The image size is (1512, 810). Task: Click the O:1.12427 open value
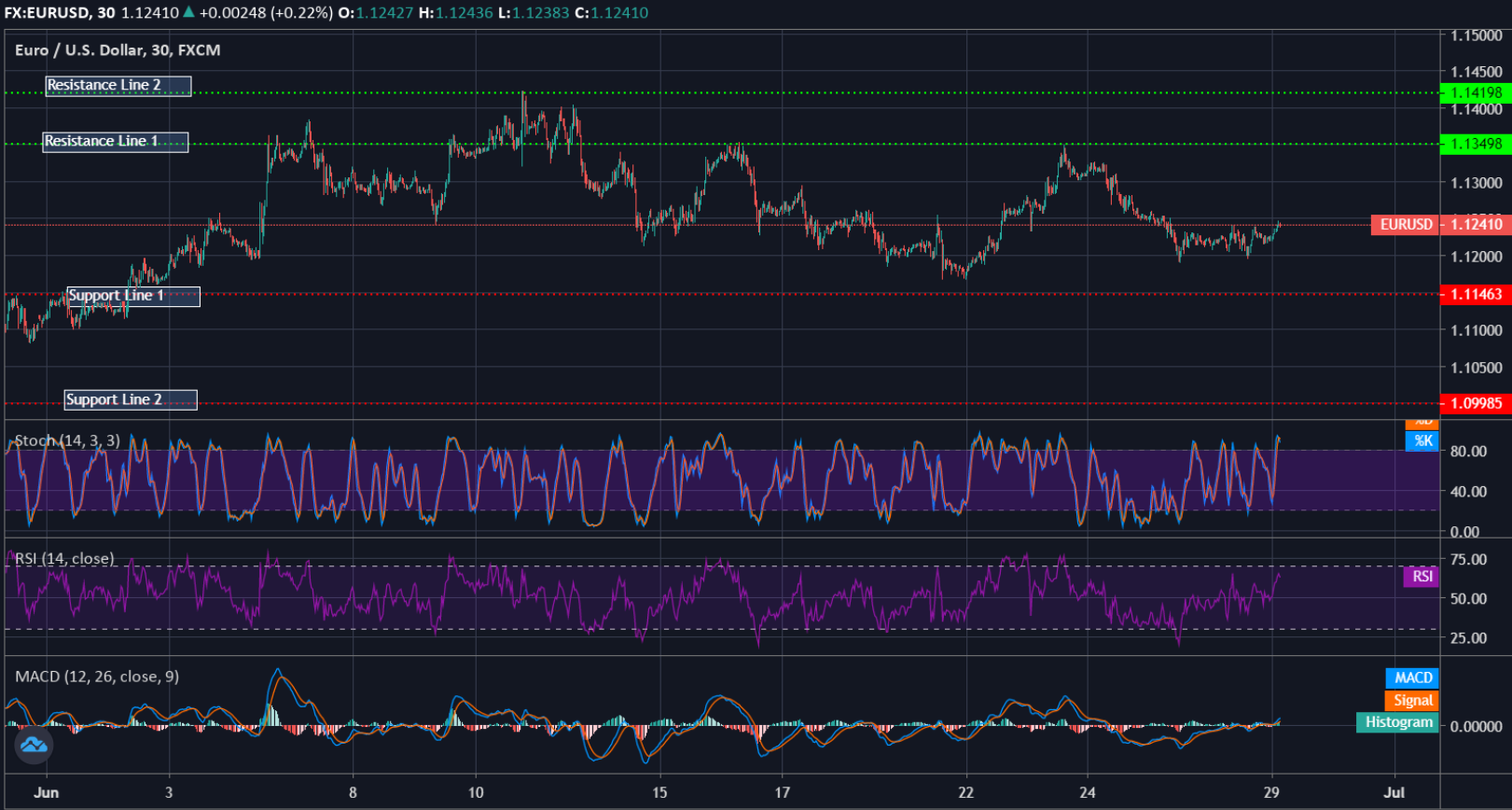(375, 13)
